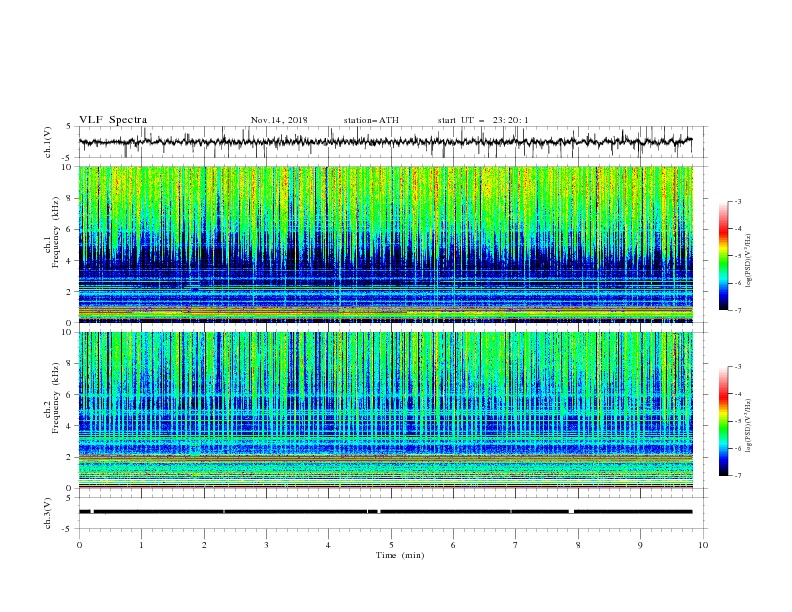The width and height of the screenshot is (792, 612).
Task: Click the 'ch.3(V)' axis label
Action: [x=48, y=513]
